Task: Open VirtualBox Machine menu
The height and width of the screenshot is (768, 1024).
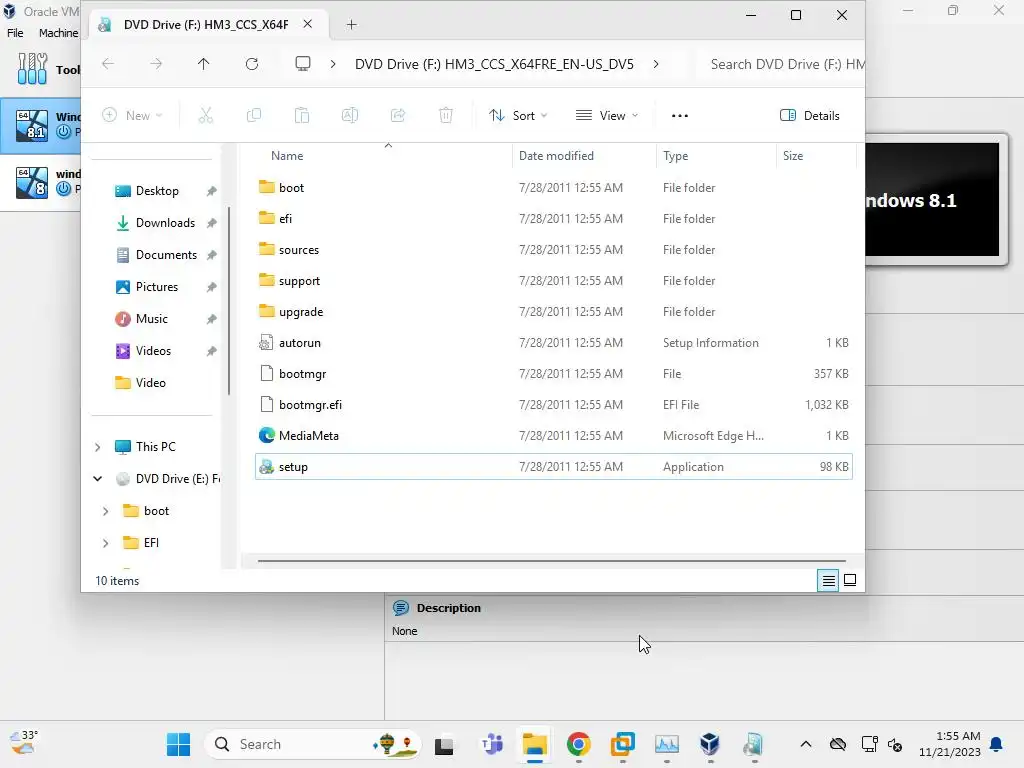Action: pos(58,33)
